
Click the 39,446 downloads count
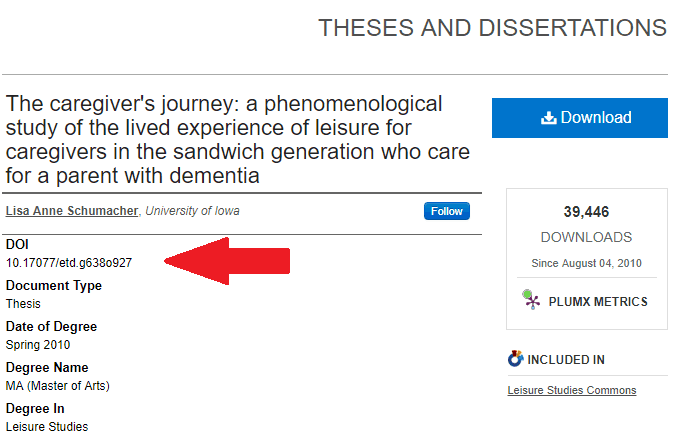[586, 212]
